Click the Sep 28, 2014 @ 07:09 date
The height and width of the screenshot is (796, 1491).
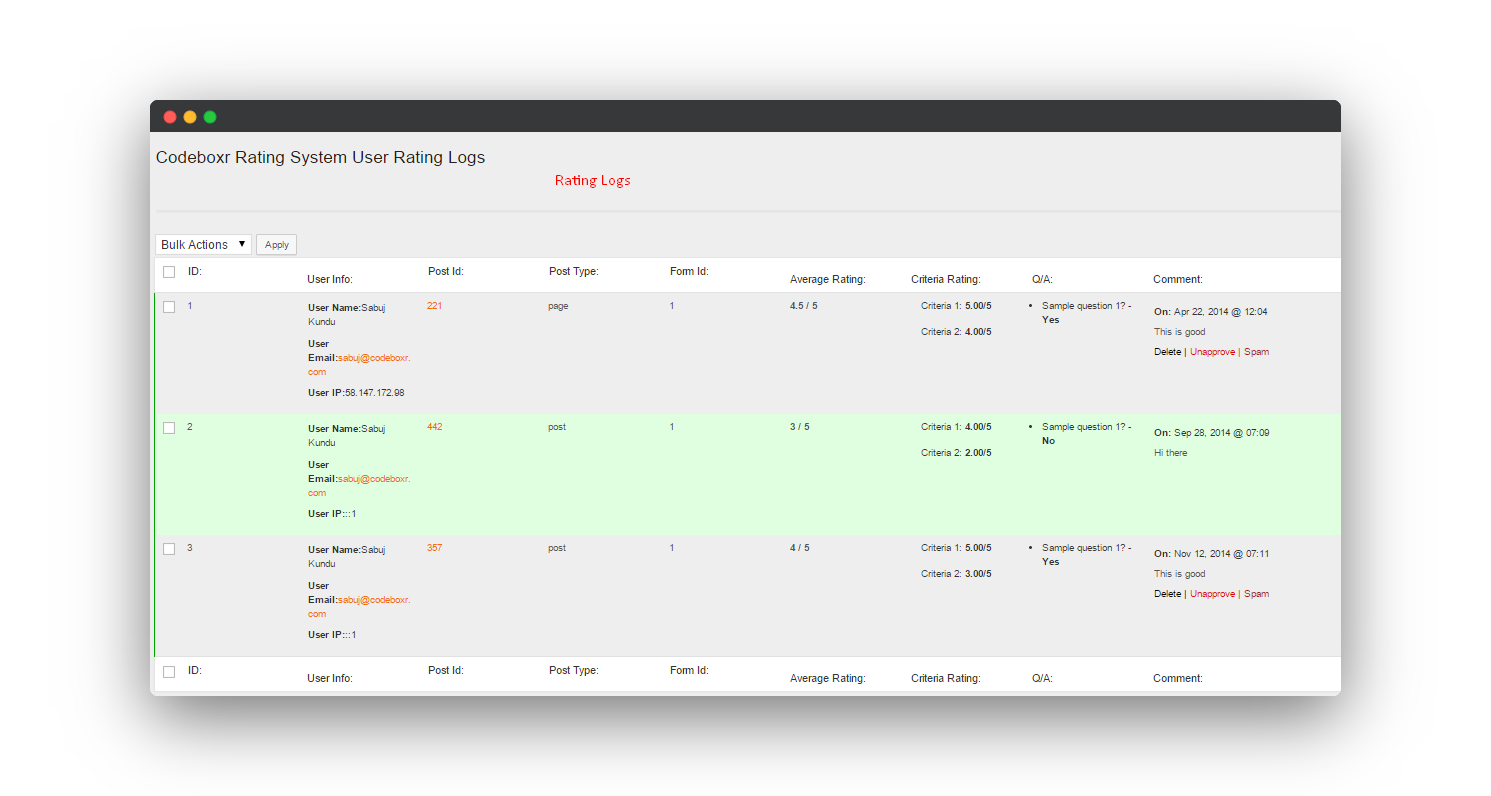[1221, 433]
